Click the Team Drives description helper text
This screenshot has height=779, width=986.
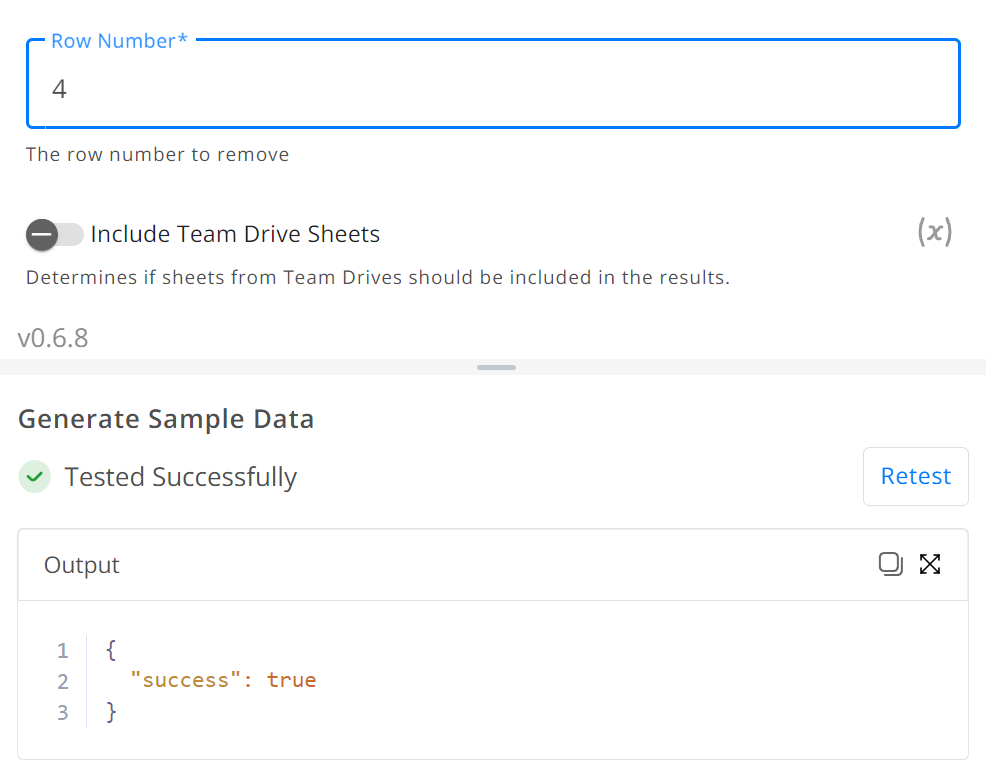pyautogui.click(x=378, y=277)
